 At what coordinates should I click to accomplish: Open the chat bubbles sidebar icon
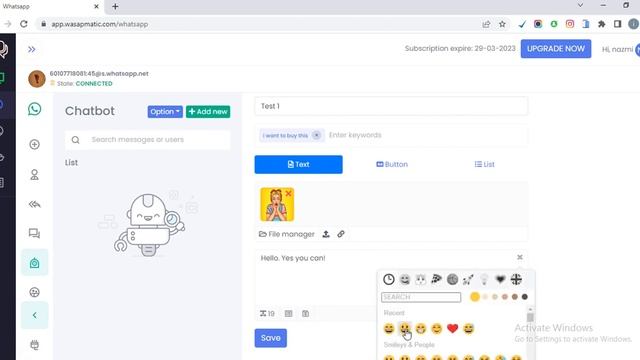[35, 233]
